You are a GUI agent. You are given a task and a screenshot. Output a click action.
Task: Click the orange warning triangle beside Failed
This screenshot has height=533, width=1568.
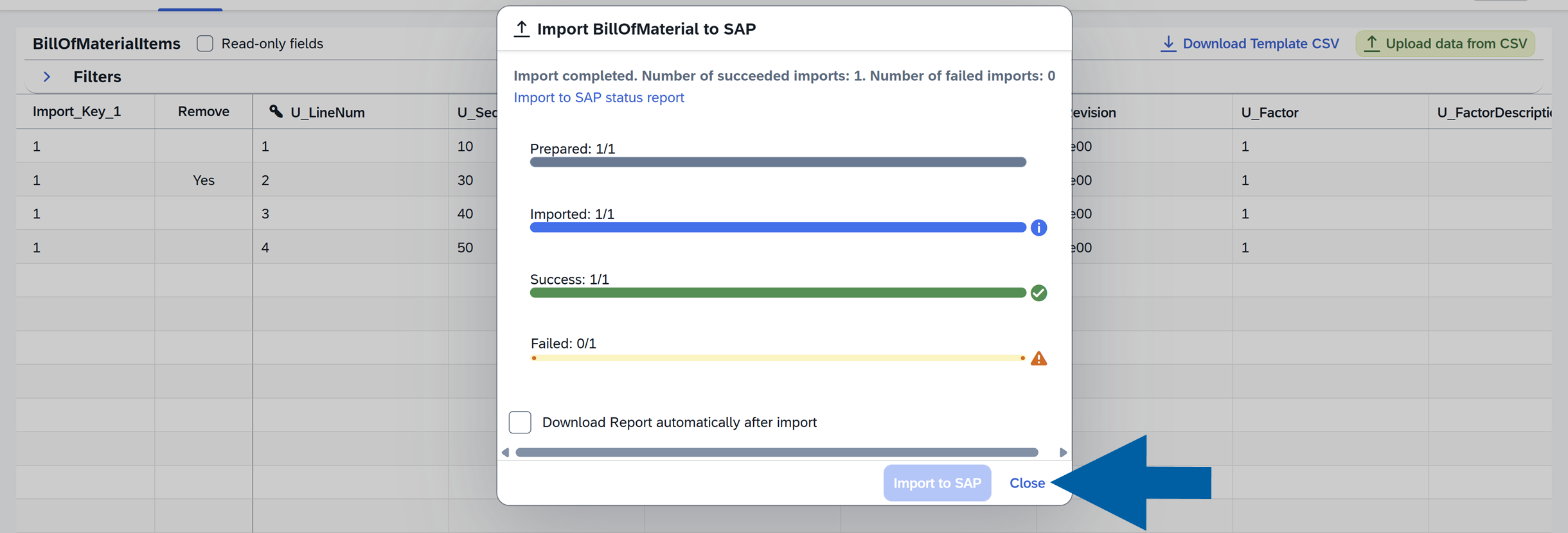(x=1038, y=358)
